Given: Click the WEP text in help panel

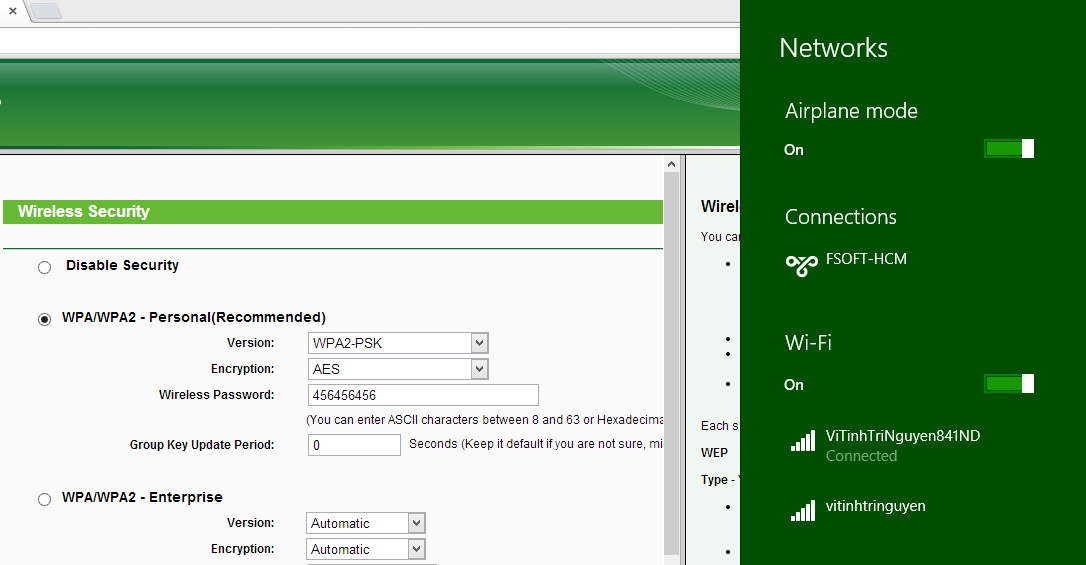Looking at the screenshot, I should (714, 453).
